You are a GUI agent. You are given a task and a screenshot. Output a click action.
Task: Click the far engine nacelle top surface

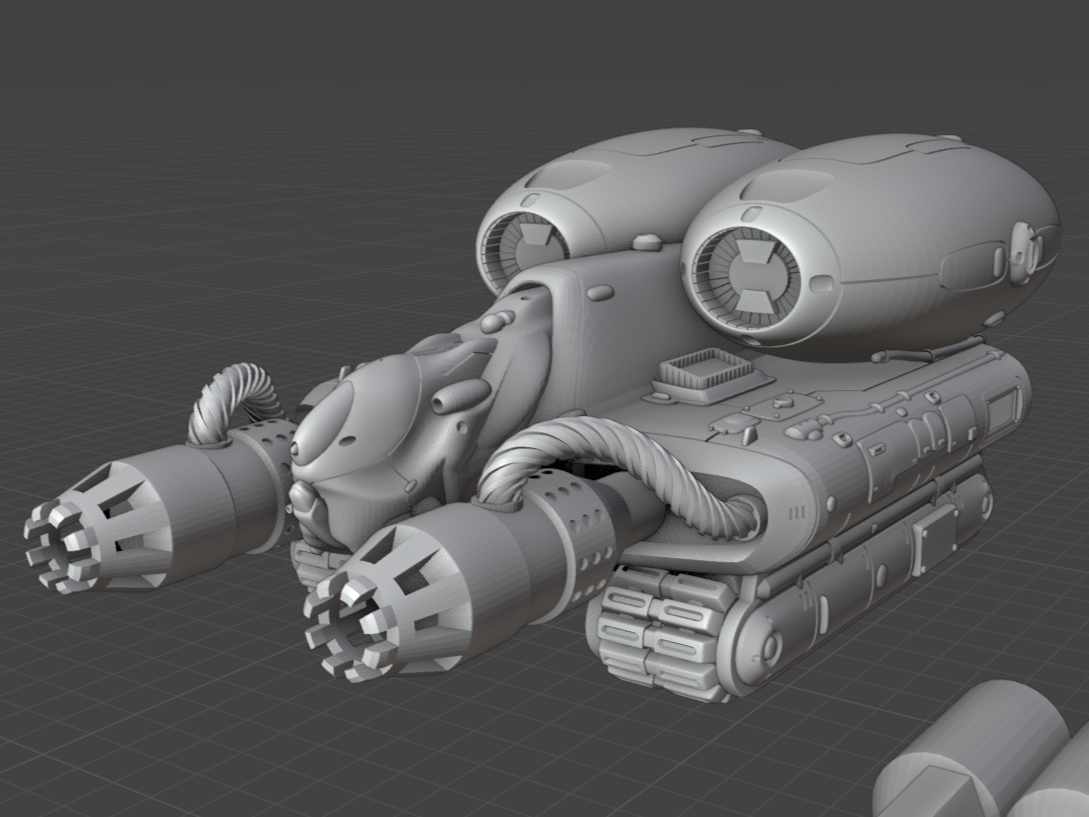pyautogui.click(x=640, y=160)
